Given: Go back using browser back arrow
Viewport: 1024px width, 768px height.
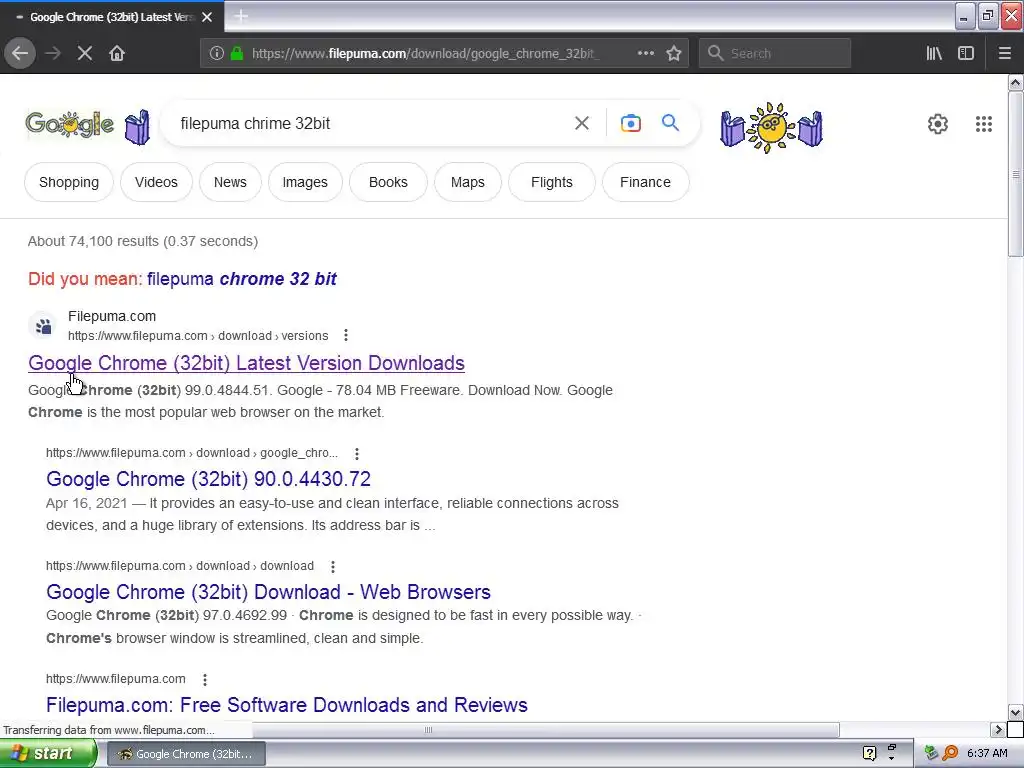Looking at the screenshot, I should pos(20,53).
